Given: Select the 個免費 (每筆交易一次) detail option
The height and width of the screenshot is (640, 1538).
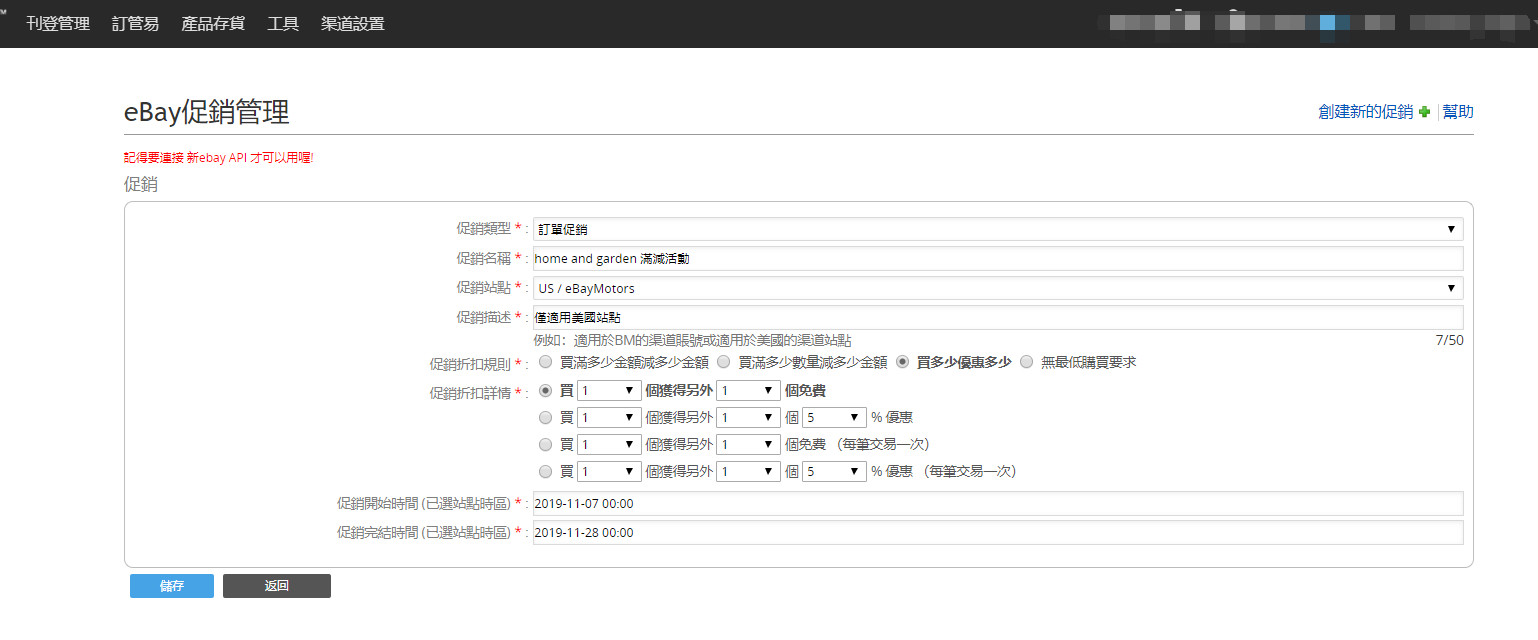Looking at the screenshot, I should 546,444.
